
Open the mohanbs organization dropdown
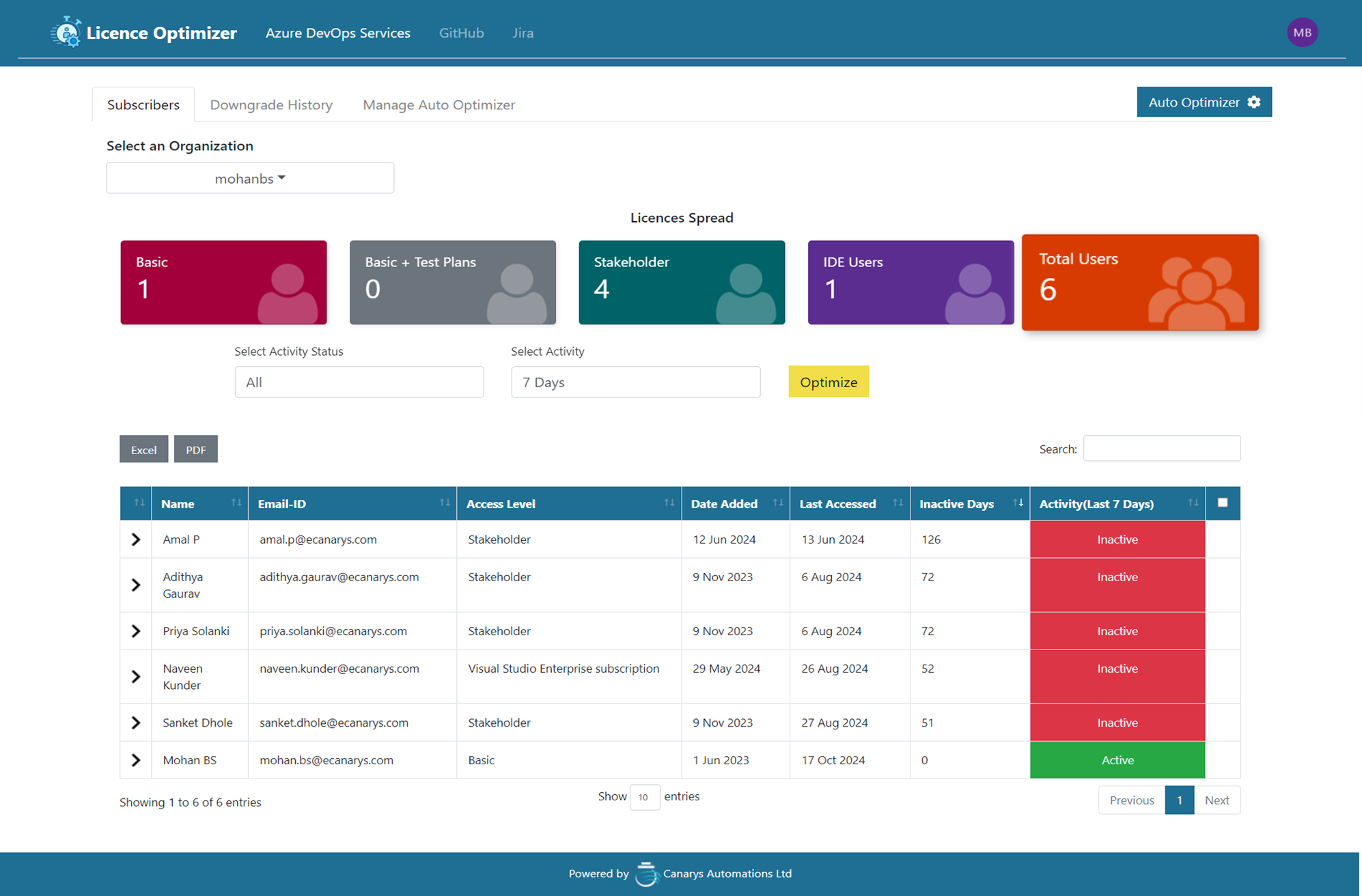250,178
